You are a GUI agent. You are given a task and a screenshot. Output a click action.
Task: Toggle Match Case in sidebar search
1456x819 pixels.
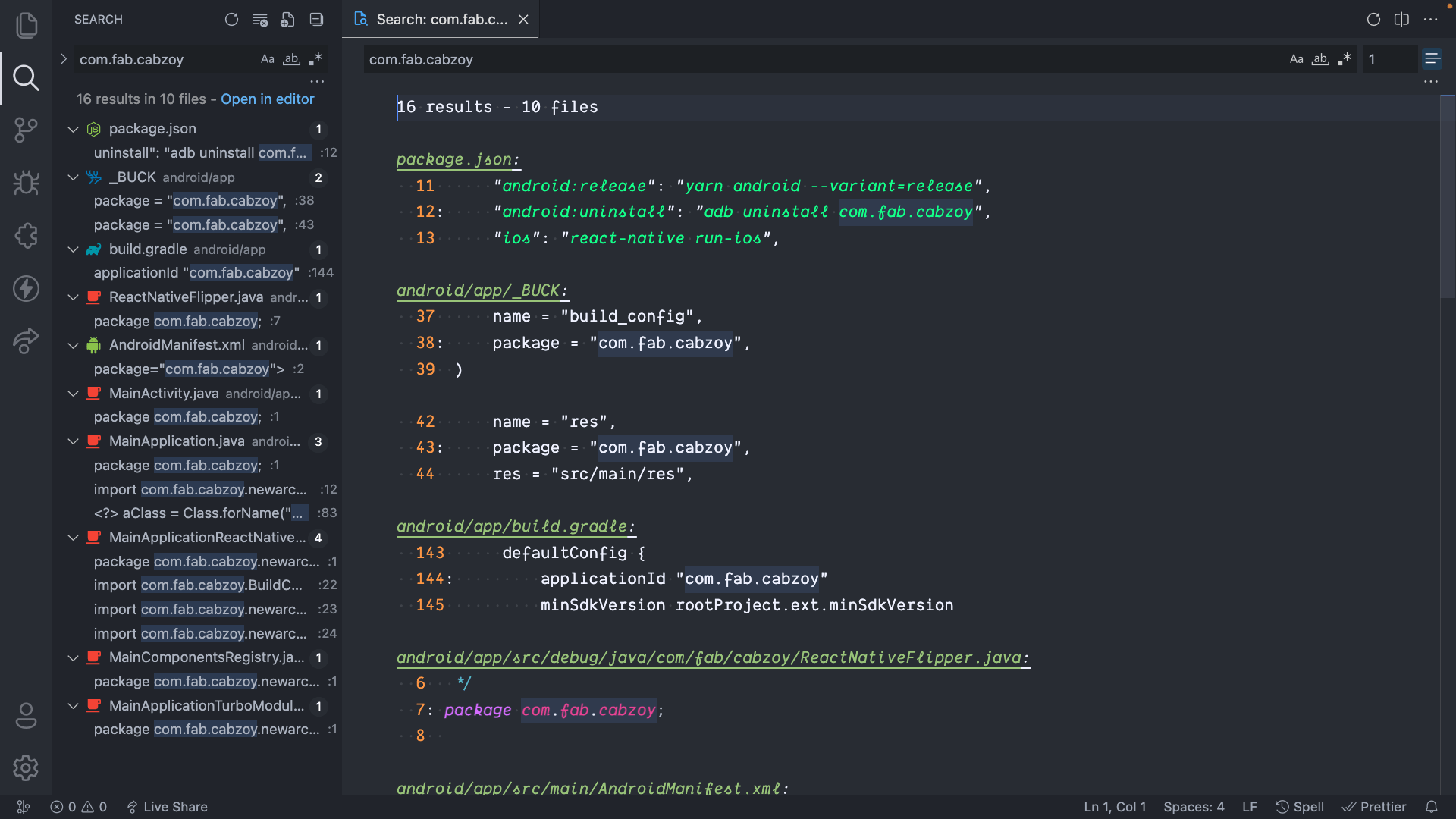267,59
